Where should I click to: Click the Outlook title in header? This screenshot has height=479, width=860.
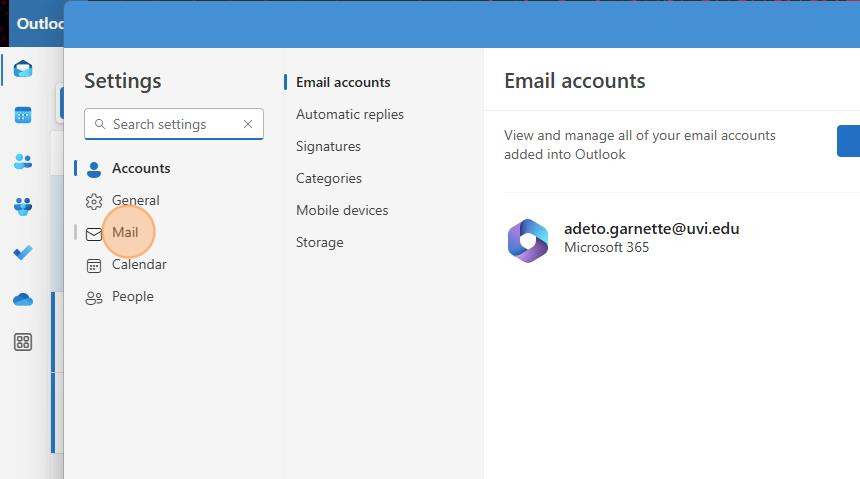tap(40, 24)
